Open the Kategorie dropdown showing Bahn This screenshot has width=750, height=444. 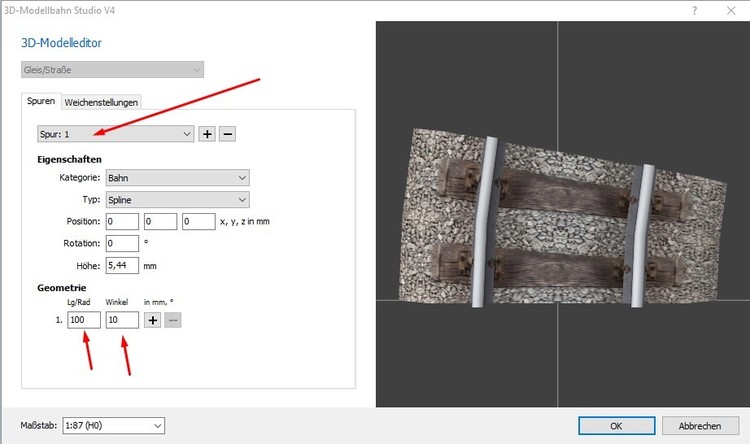tap(177, 178)
